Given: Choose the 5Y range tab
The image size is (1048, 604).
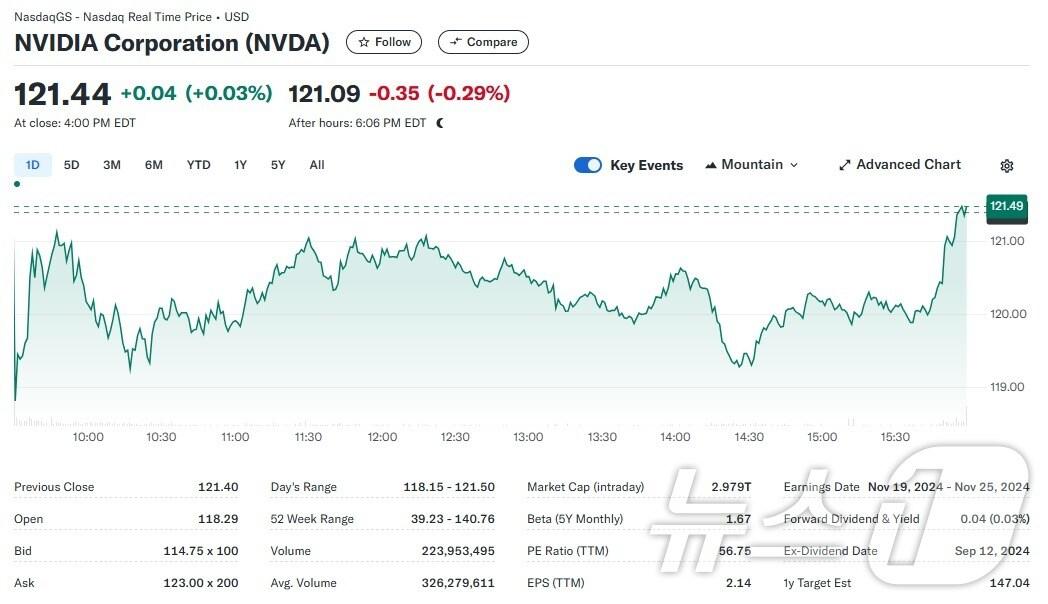Looking at the screenshot, I should pyautogui.click(x=278, y=165).
